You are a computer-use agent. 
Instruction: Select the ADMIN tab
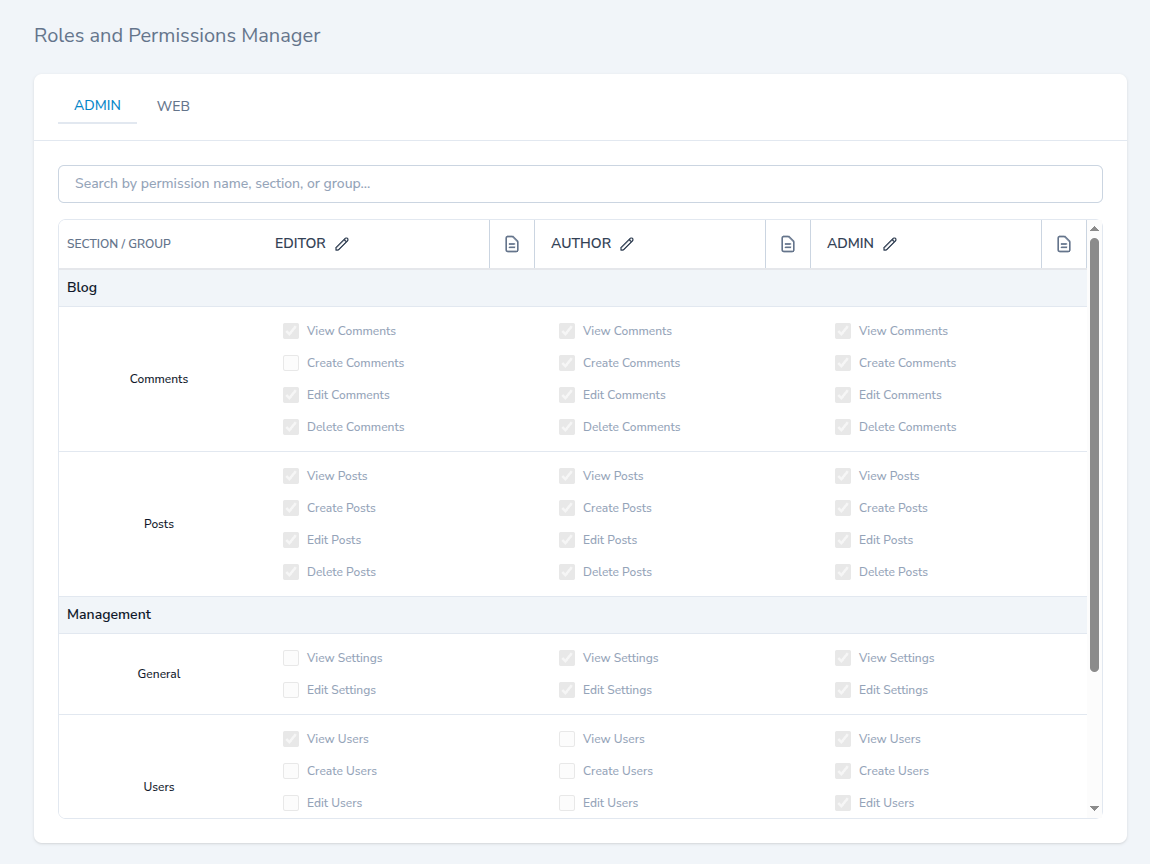pos(97,105)
